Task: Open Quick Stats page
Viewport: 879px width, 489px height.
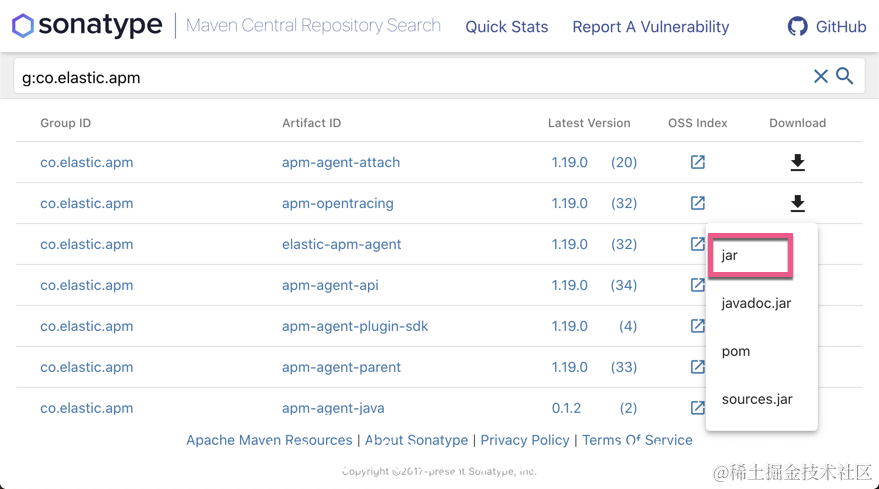Action: pyautogui.click(x=507, y=27)
